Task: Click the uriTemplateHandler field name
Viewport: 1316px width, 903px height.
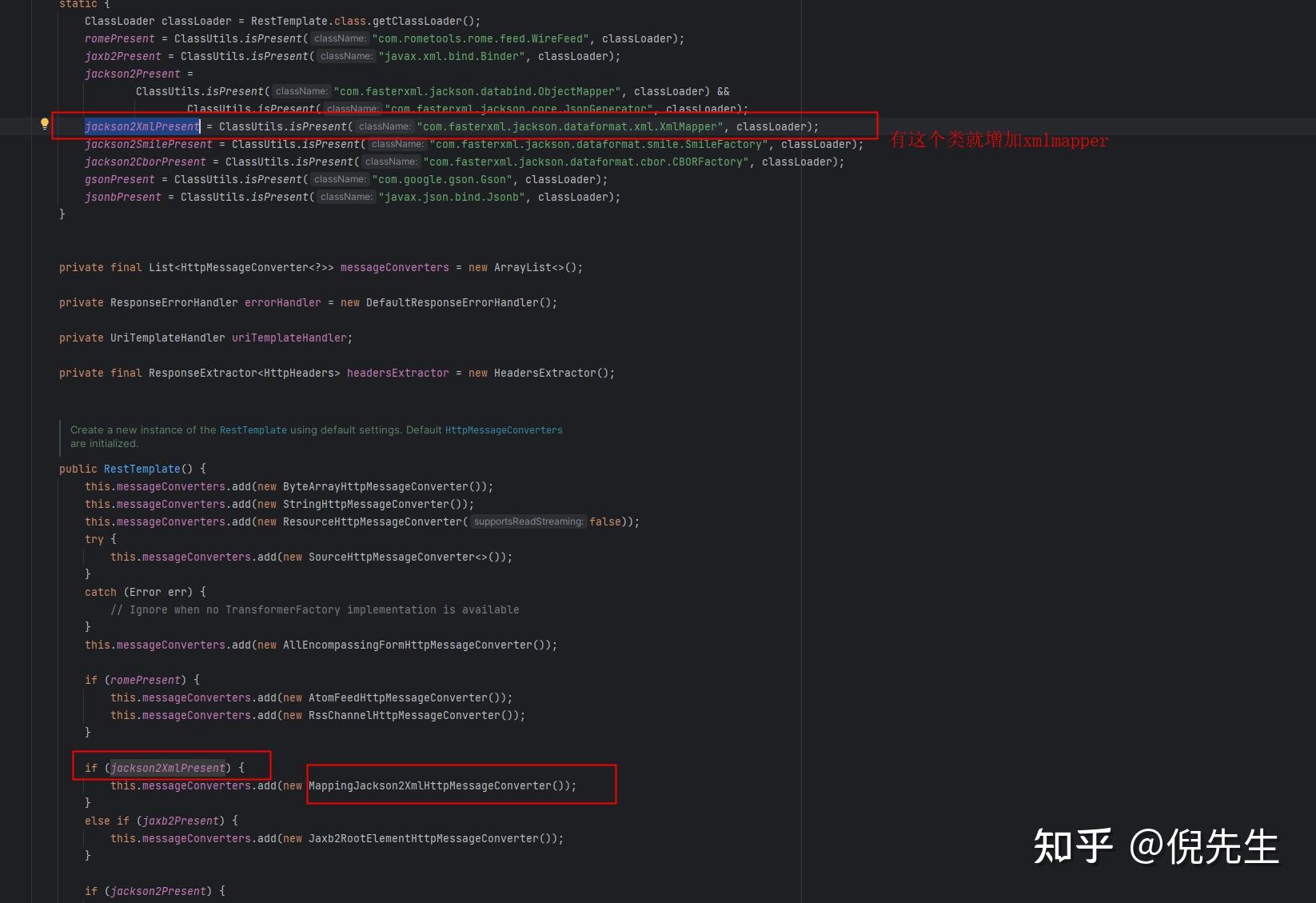Action: point(289,338)
